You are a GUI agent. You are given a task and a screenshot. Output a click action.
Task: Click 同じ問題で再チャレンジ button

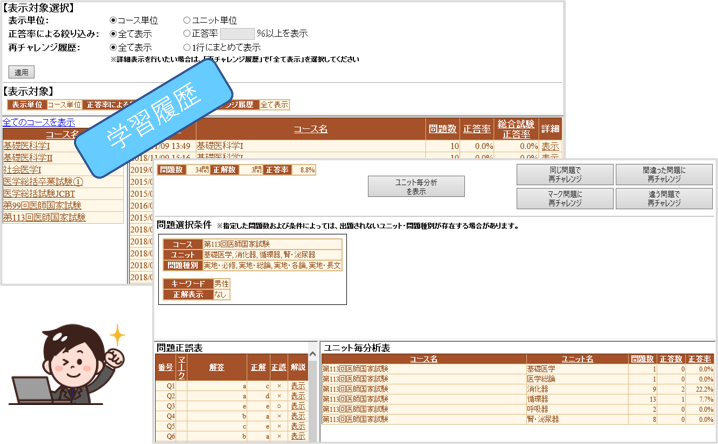pyautogui.click(x=558, y=174)
